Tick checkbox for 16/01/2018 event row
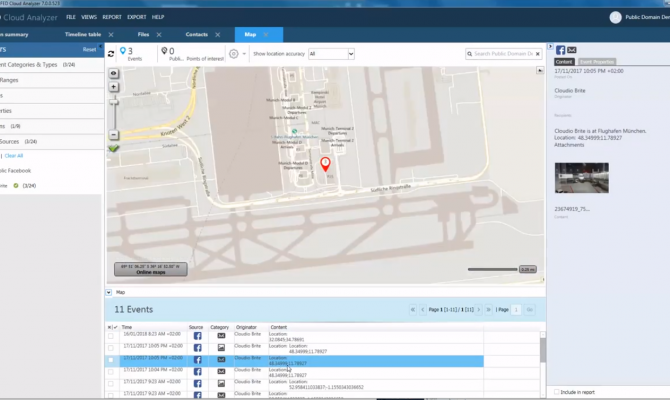The image size is (670, 400). coord(111,336)
